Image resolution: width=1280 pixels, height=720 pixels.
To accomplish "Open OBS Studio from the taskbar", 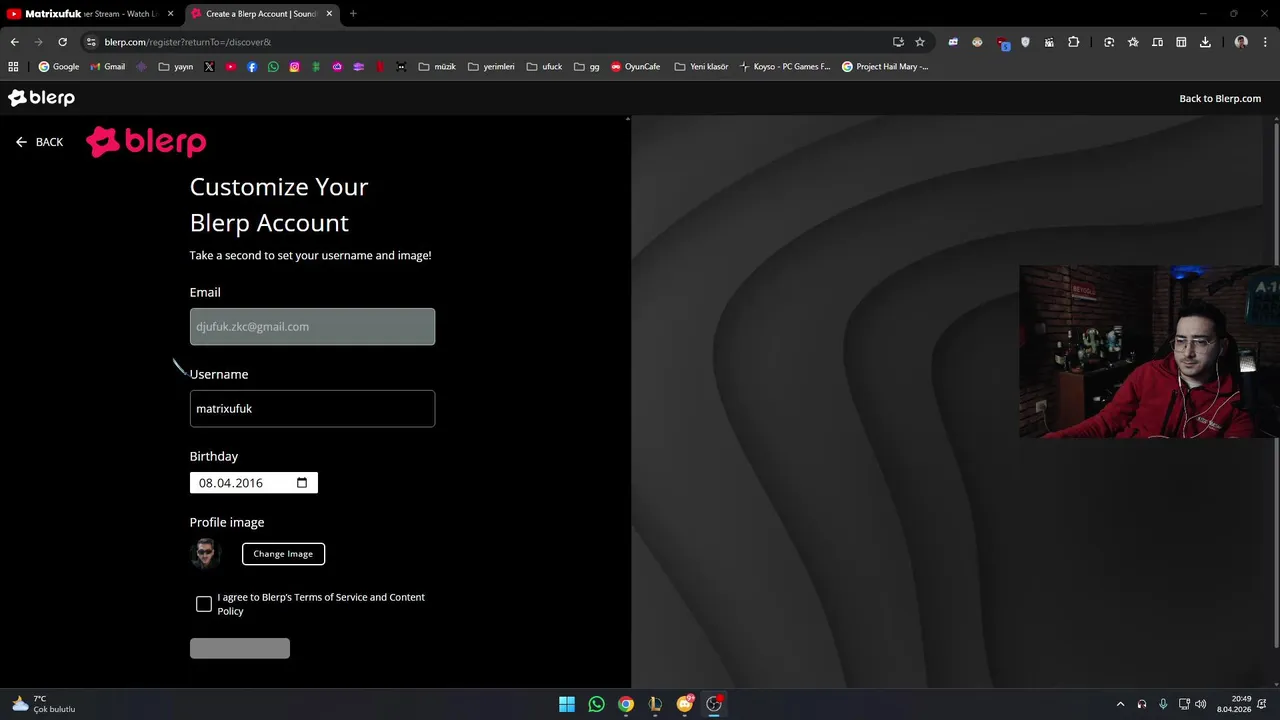I will 714,704.
